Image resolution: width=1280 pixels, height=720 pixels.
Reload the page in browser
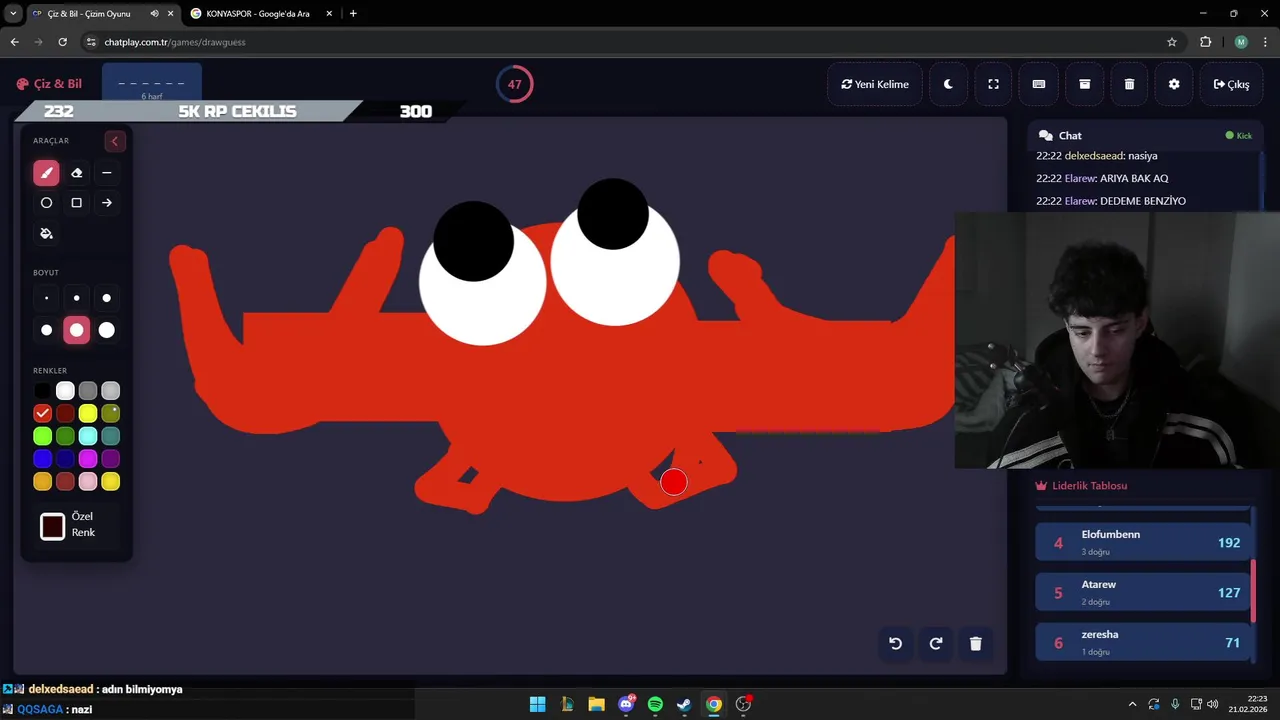(x=63, y=42)
